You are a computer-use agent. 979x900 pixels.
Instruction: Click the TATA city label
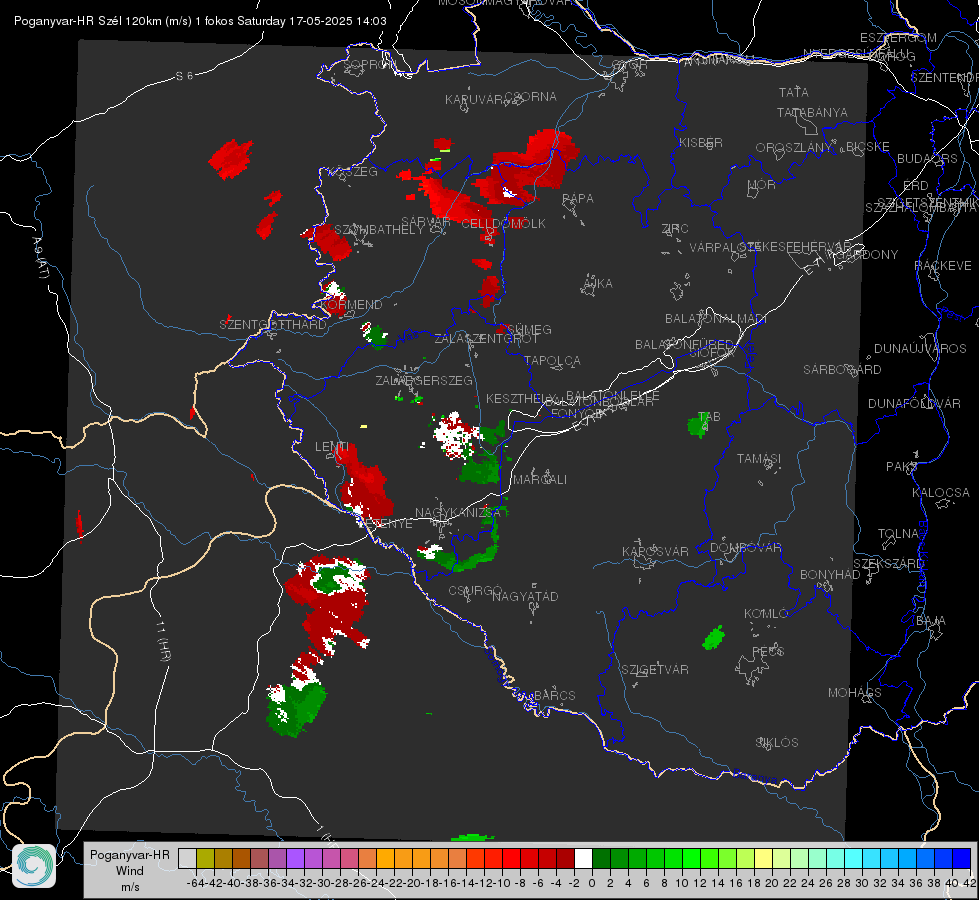(x=794, y=92)
